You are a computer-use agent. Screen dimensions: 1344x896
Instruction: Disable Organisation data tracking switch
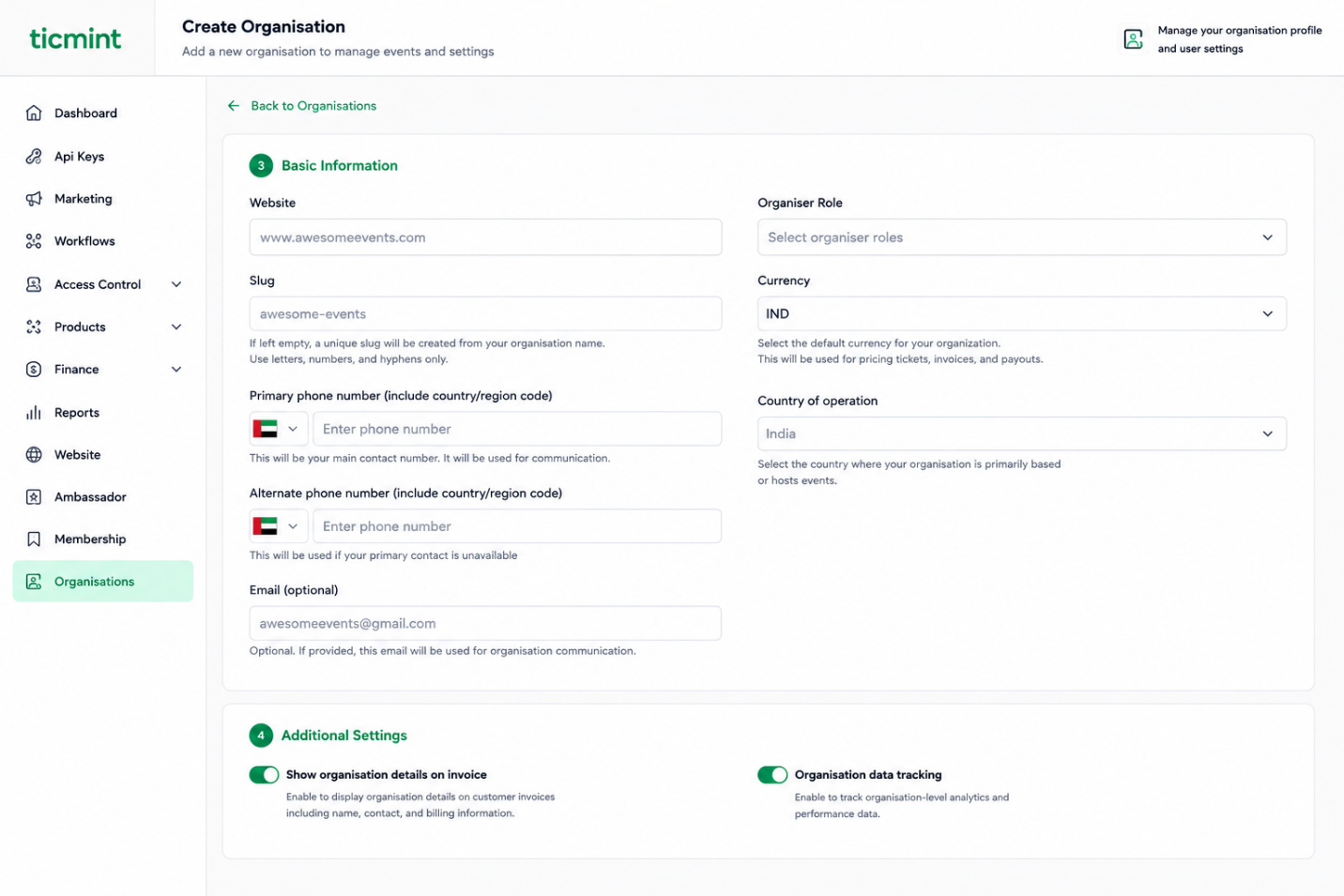772,775
